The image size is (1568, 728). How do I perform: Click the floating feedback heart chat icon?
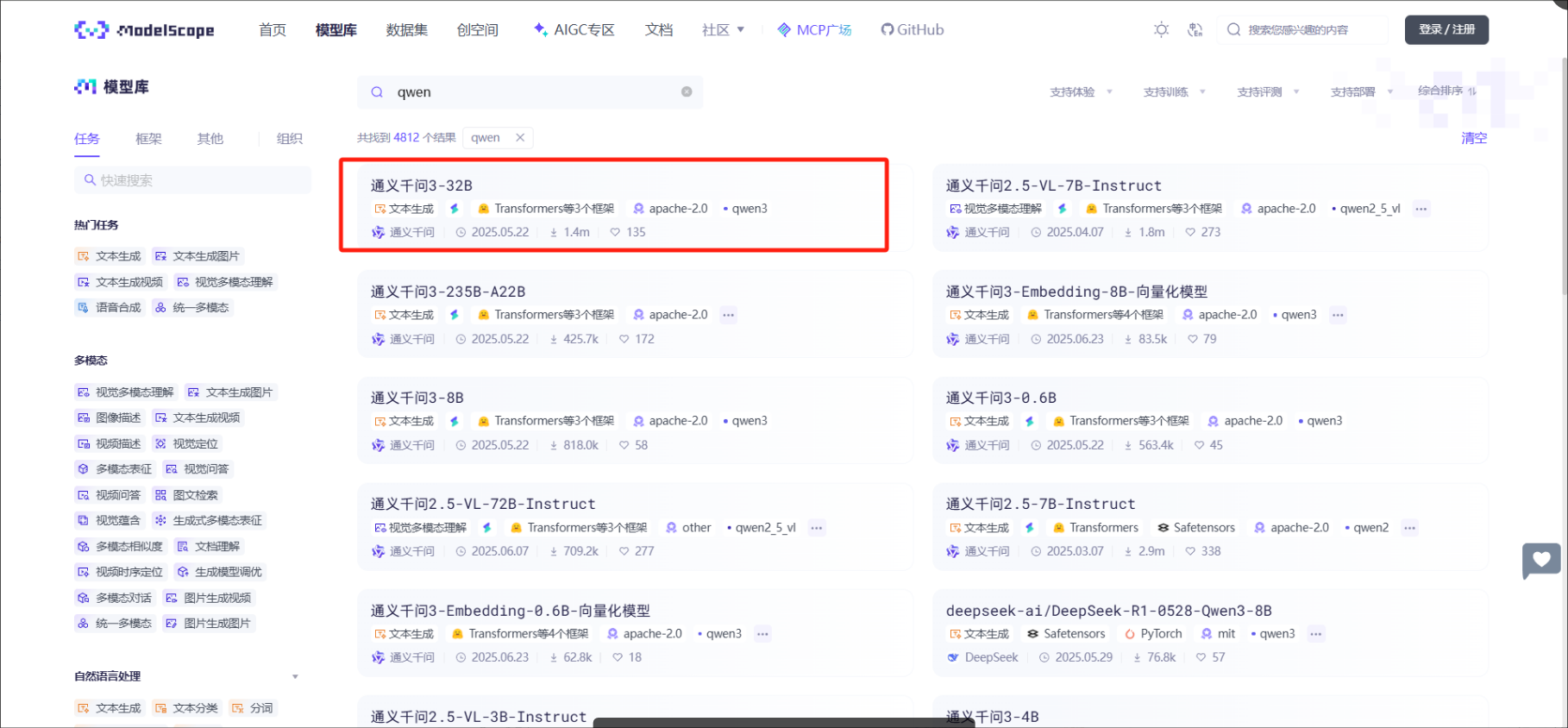1541,561
